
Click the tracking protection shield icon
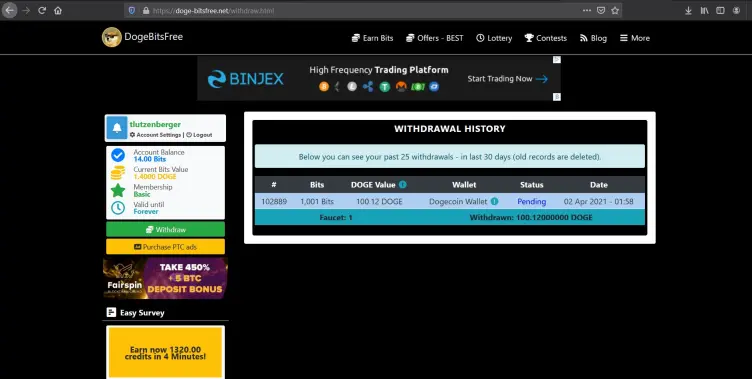[132, 10]
